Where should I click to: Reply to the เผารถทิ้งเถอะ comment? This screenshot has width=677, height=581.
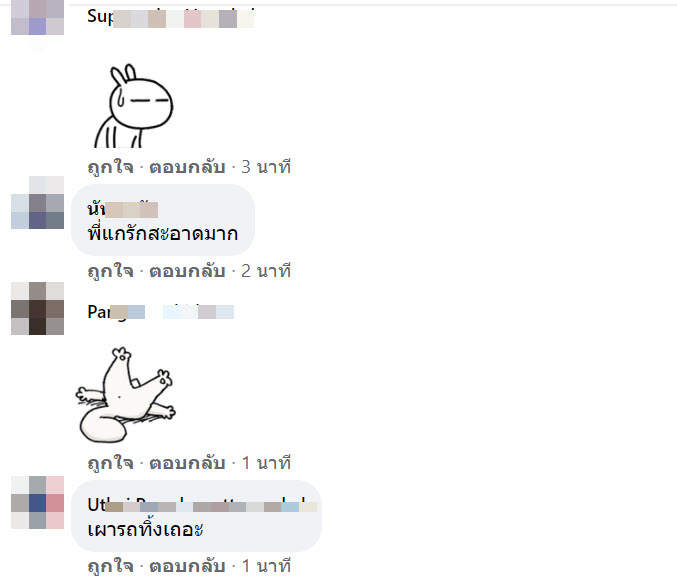[187, 566]
